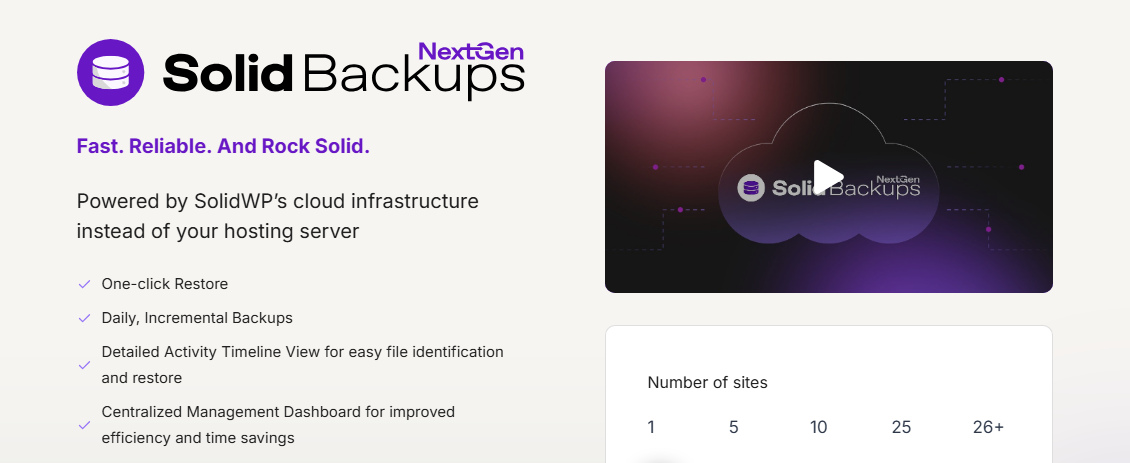Click the One-click Restore feature text

coord(165,284)
